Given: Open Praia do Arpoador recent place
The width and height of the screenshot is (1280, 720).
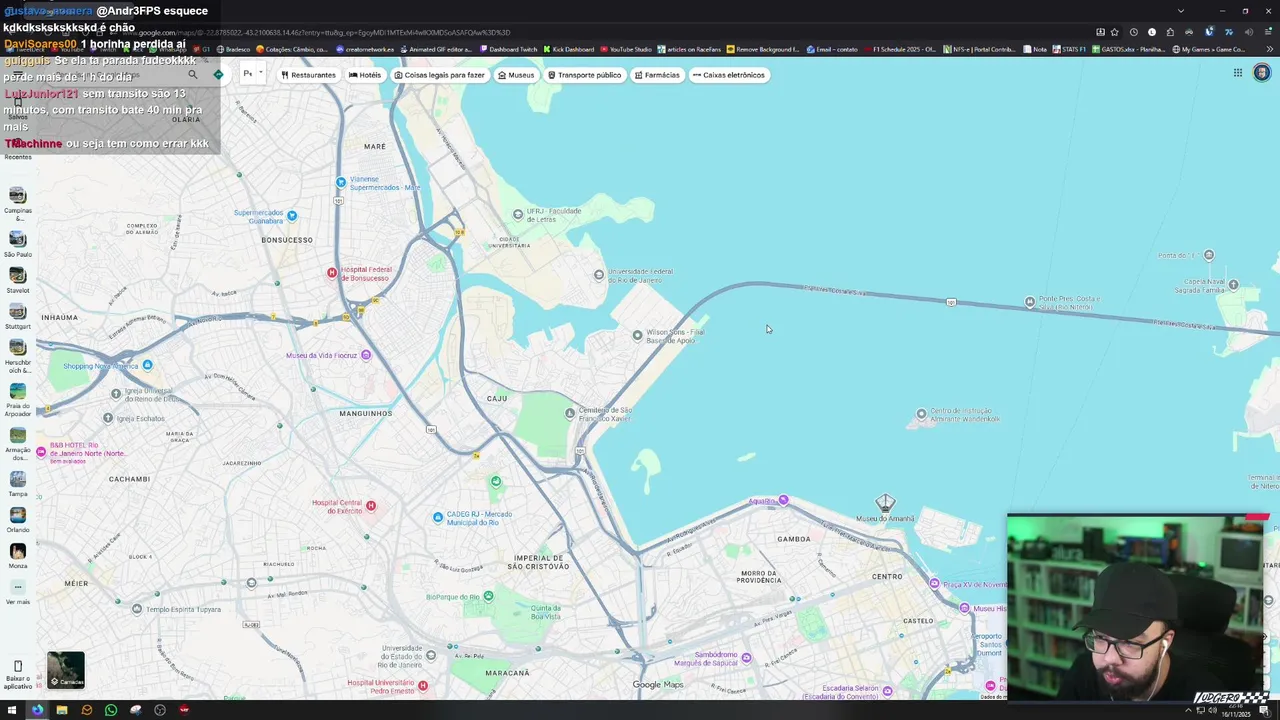Looking at the screenshot, I should tap(17, 399).
